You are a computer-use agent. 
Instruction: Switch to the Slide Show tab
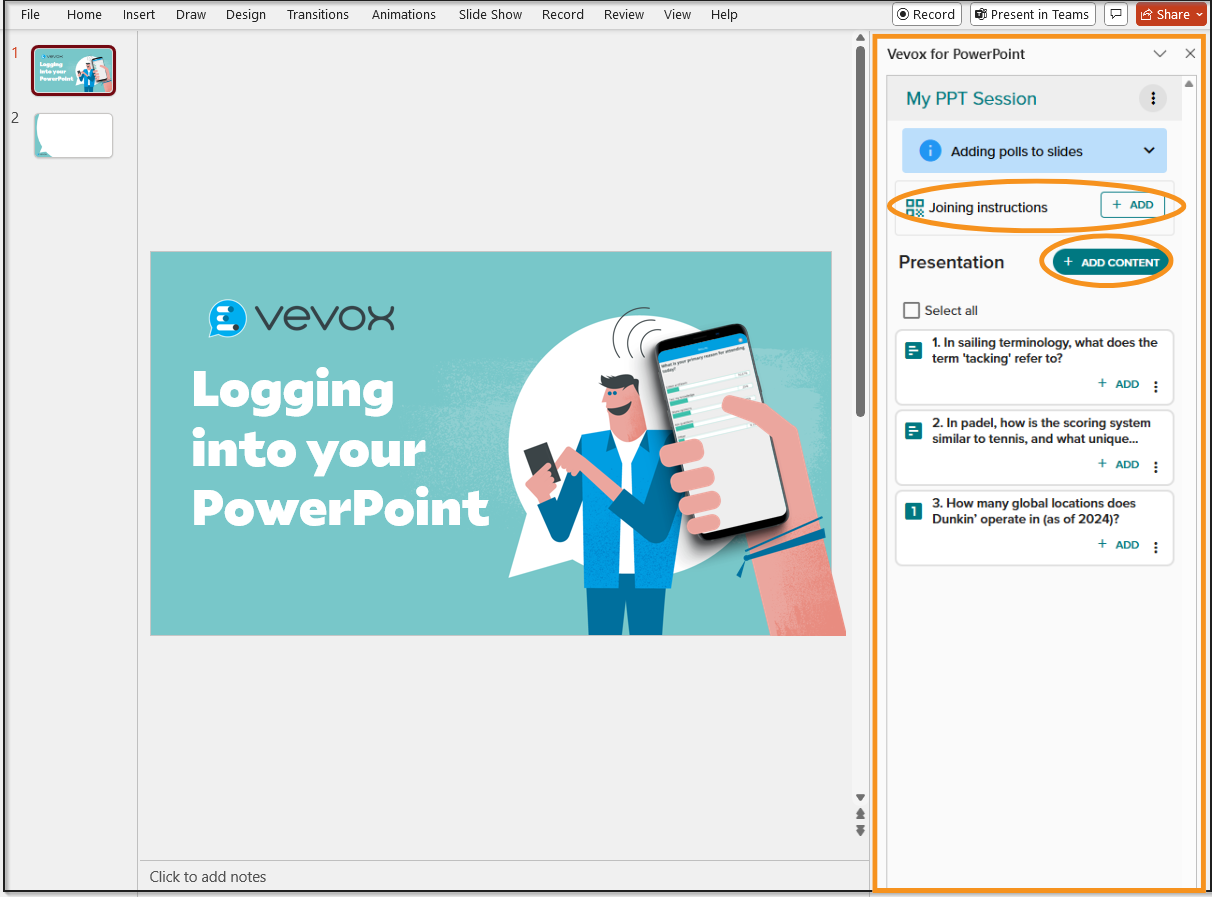490,14
